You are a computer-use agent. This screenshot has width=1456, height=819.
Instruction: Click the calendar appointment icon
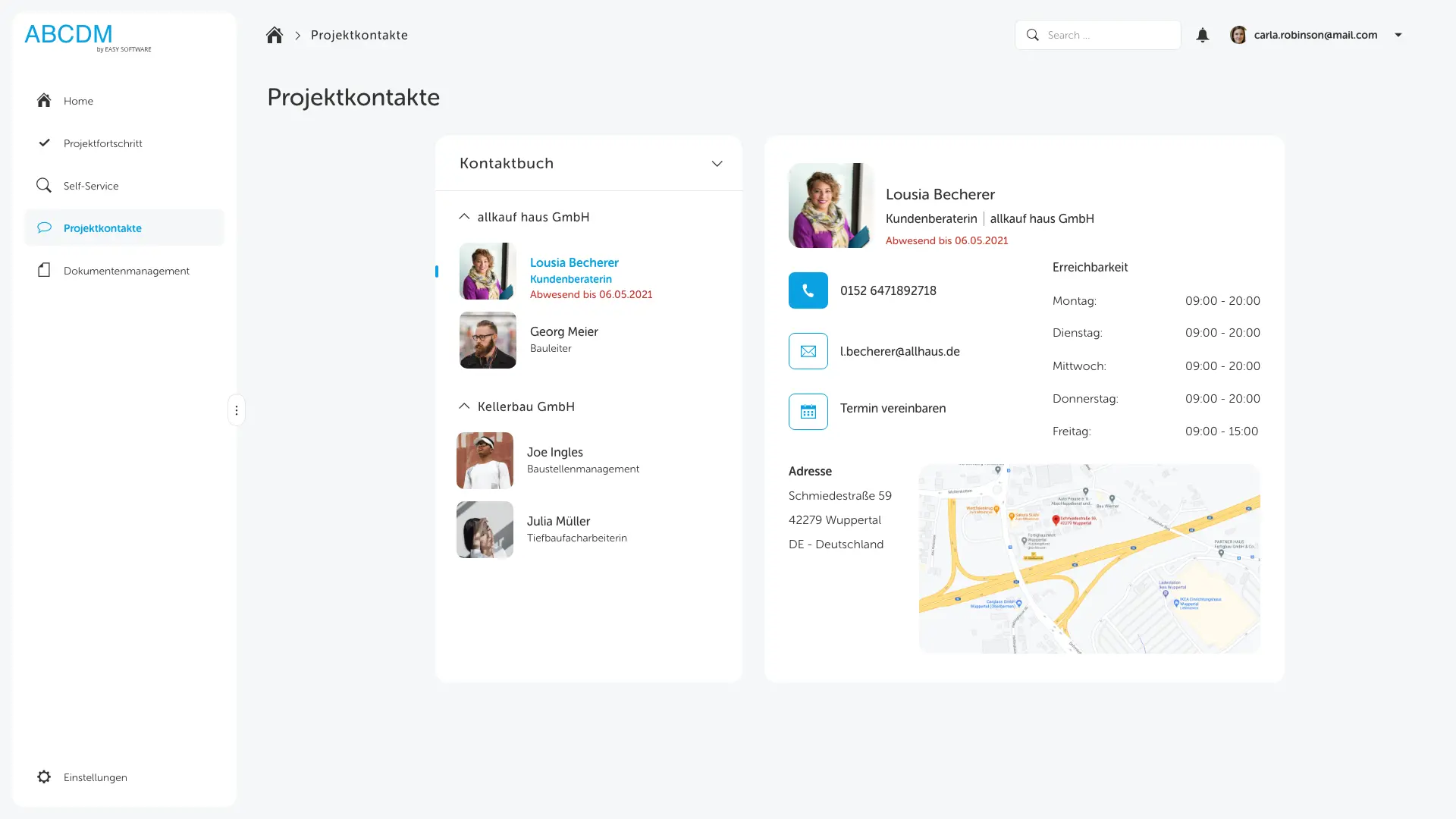(x=808, y=412)
